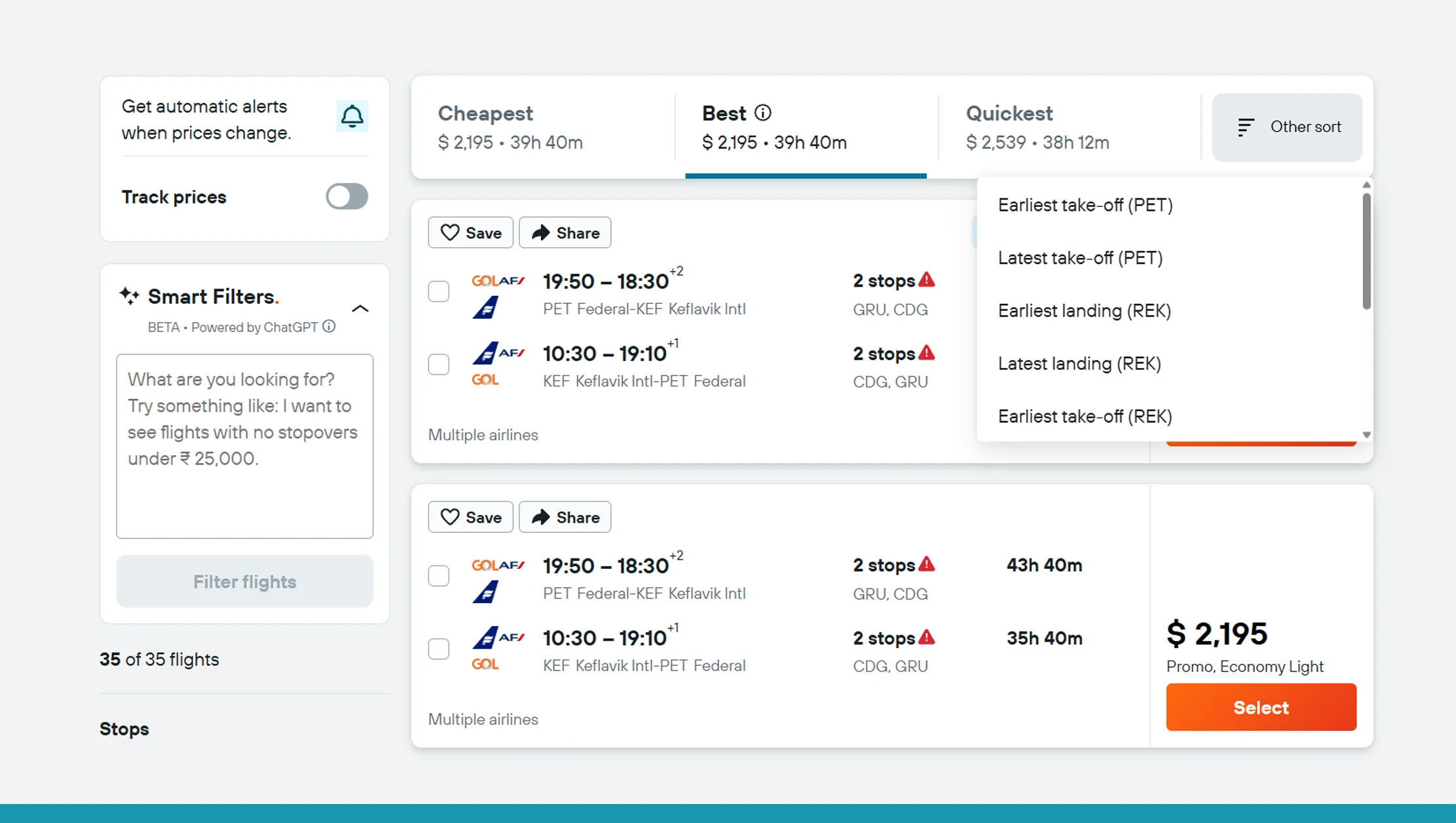The height and width of the screenshot is (823, 1456).
Task: Click the Select button for $2,195 fare
Action: coord(1261,707)
